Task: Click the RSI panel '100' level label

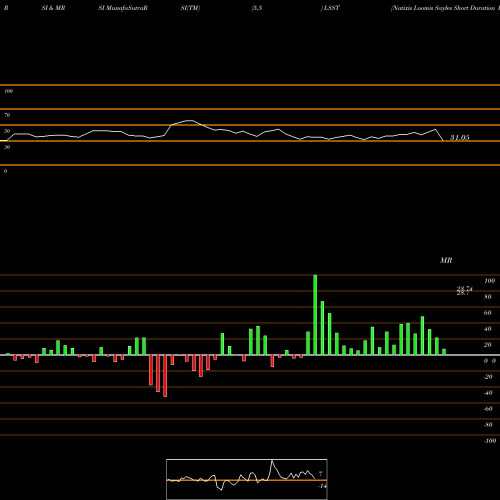Action: (8, 91)
